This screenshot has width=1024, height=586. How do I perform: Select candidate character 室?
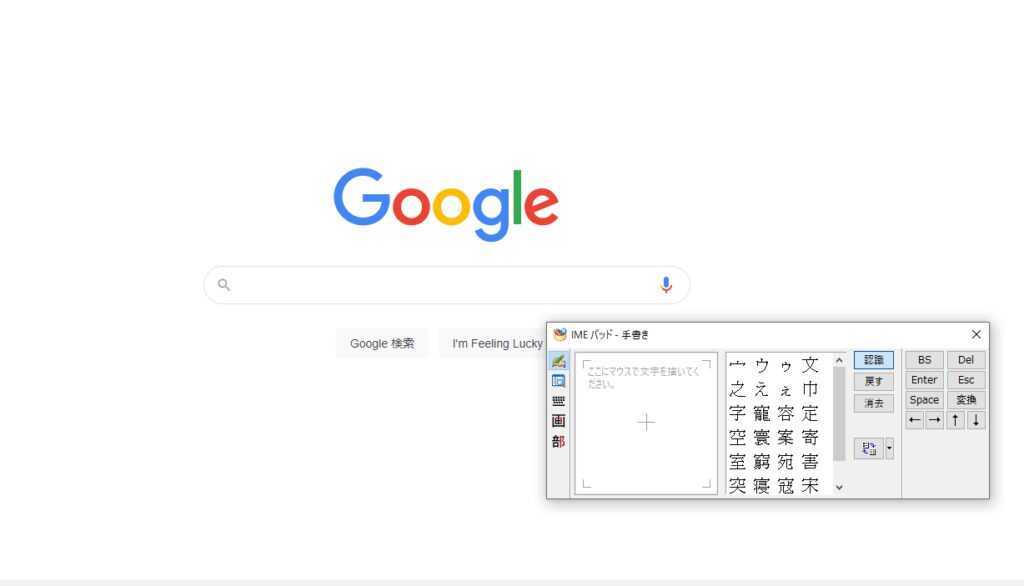tap(737, 462)
